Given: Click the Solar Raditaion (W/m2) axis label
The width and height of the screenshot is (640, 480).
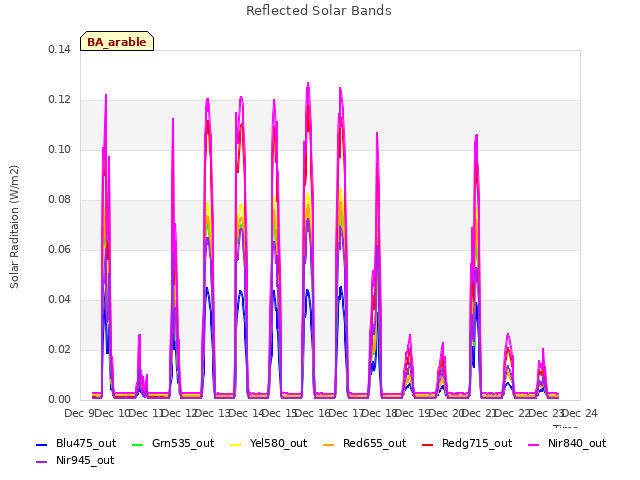Looking at the screenshot, I should click(14, 227).
